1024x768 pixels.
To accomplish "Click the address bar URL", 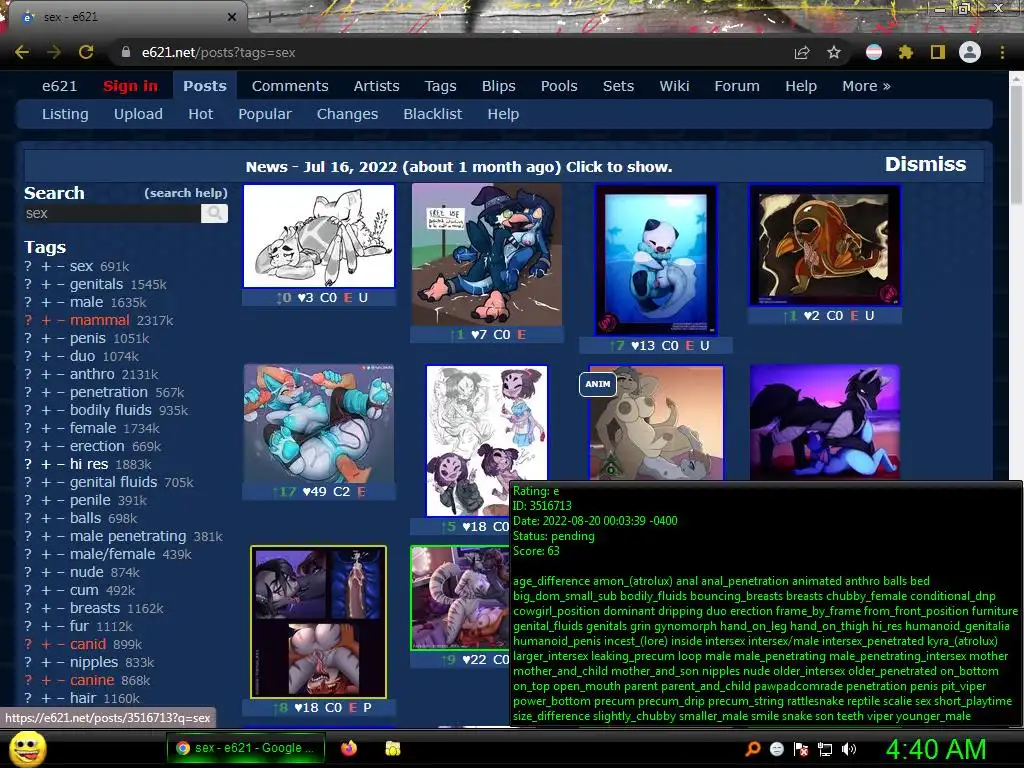I will tap(218, 52).
